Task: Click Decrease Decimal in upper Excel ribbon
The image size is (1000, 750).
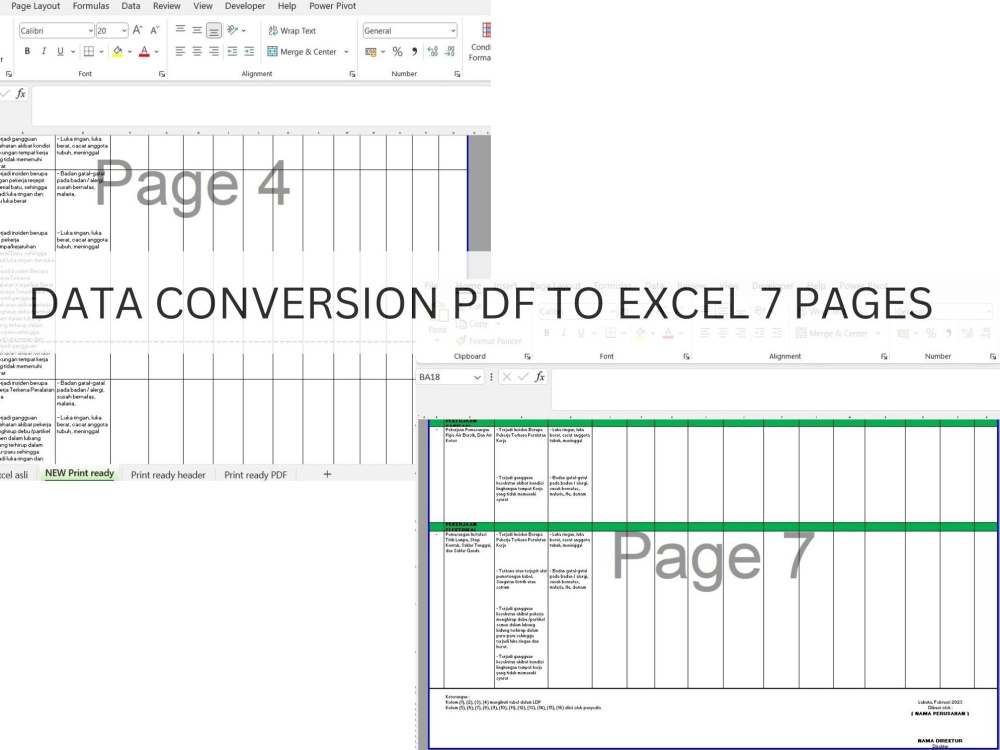Action: [x=450, y=51]
